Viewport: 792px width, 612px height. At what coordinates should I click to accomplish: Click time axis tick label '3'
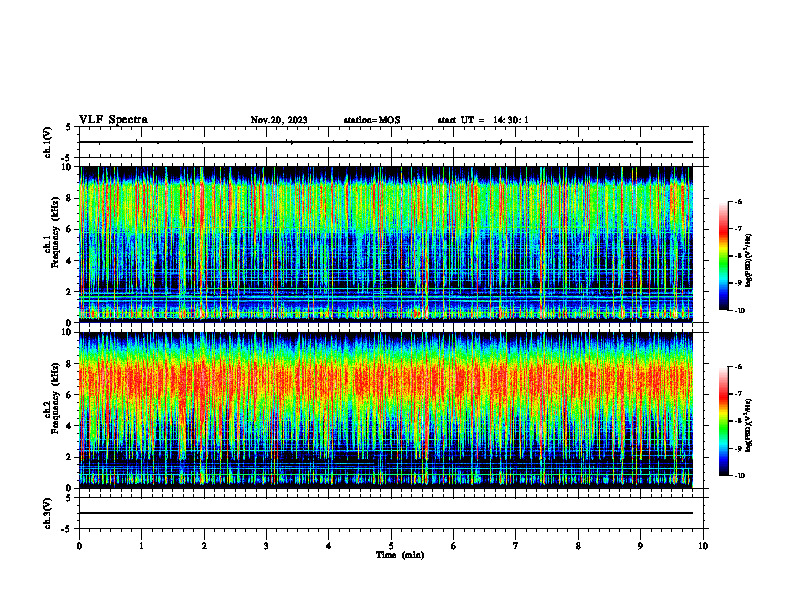pyautogui.click(x=266, y=546)
